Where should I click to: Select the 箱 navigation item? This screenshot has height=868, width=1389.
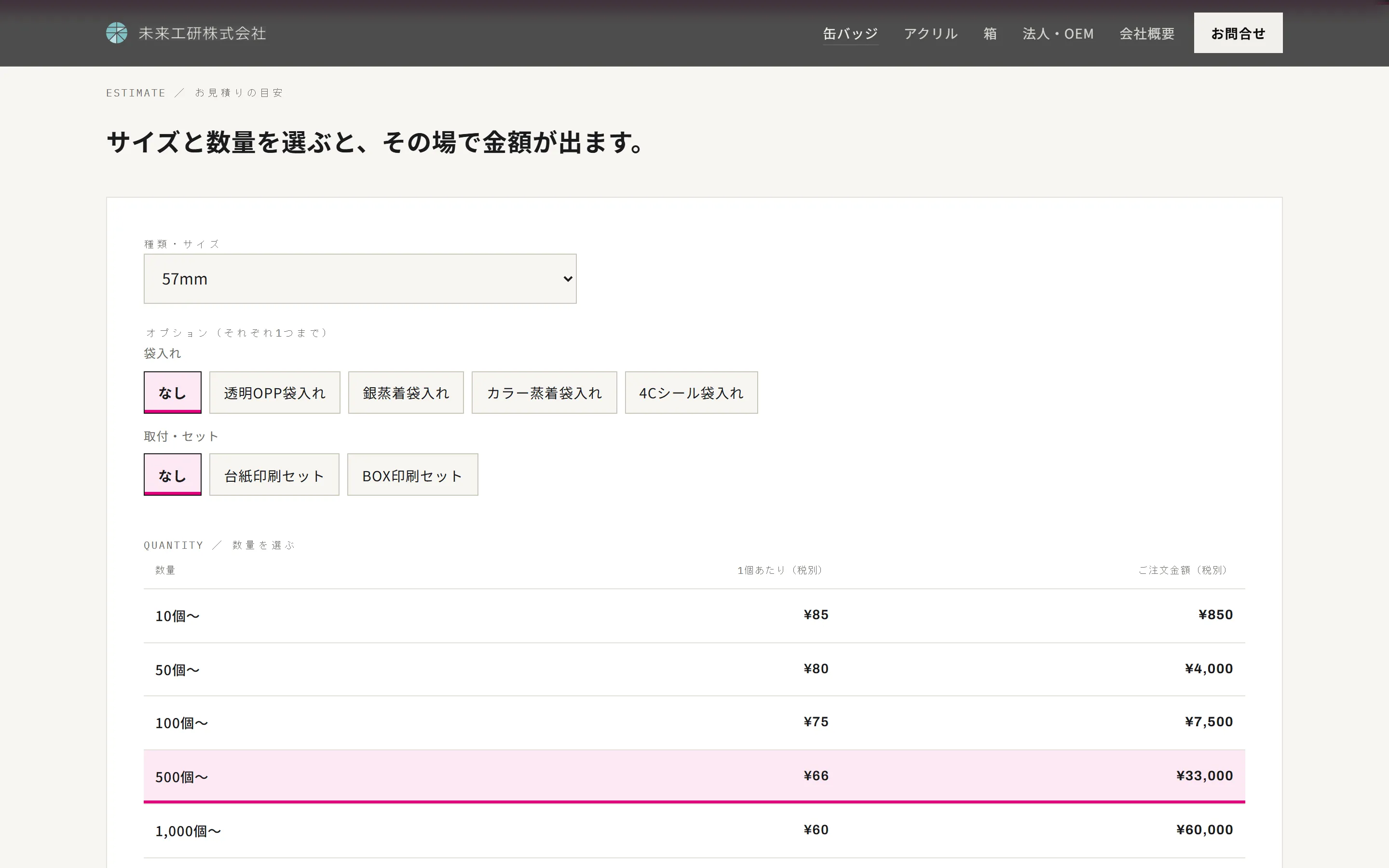point(990,34)
